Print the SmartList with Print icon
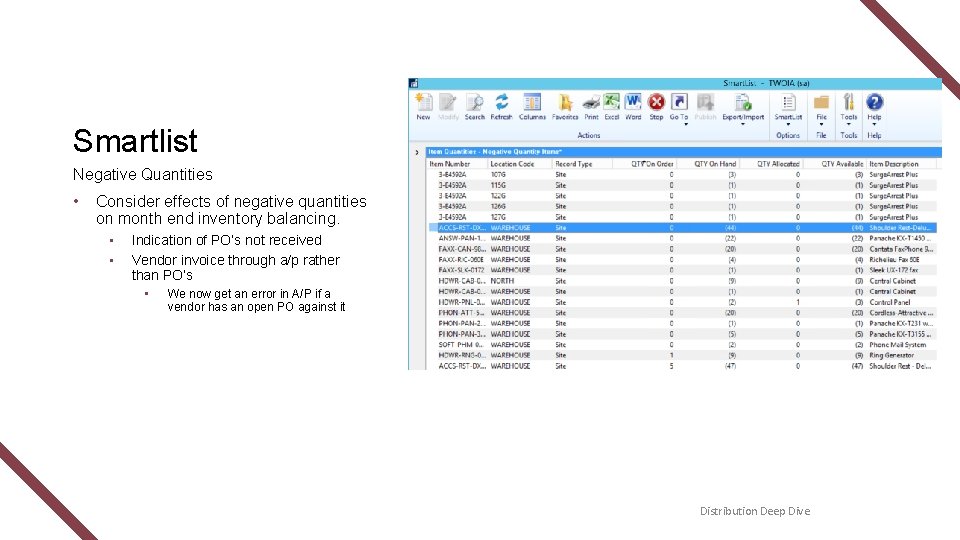960x540 pixels. coord(591,102)
